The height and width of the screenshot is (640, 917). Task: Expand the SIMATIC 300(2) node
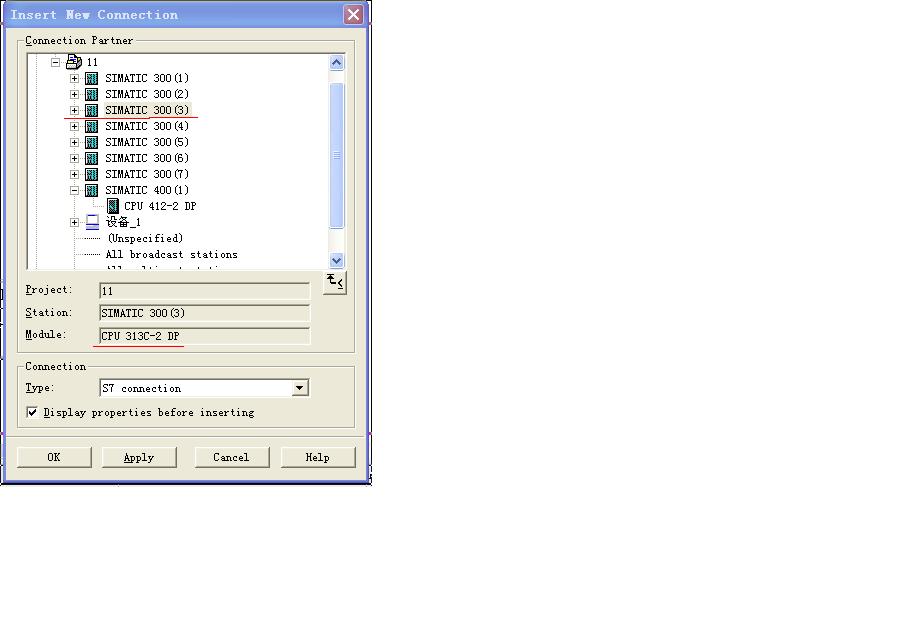pos(74,94)
